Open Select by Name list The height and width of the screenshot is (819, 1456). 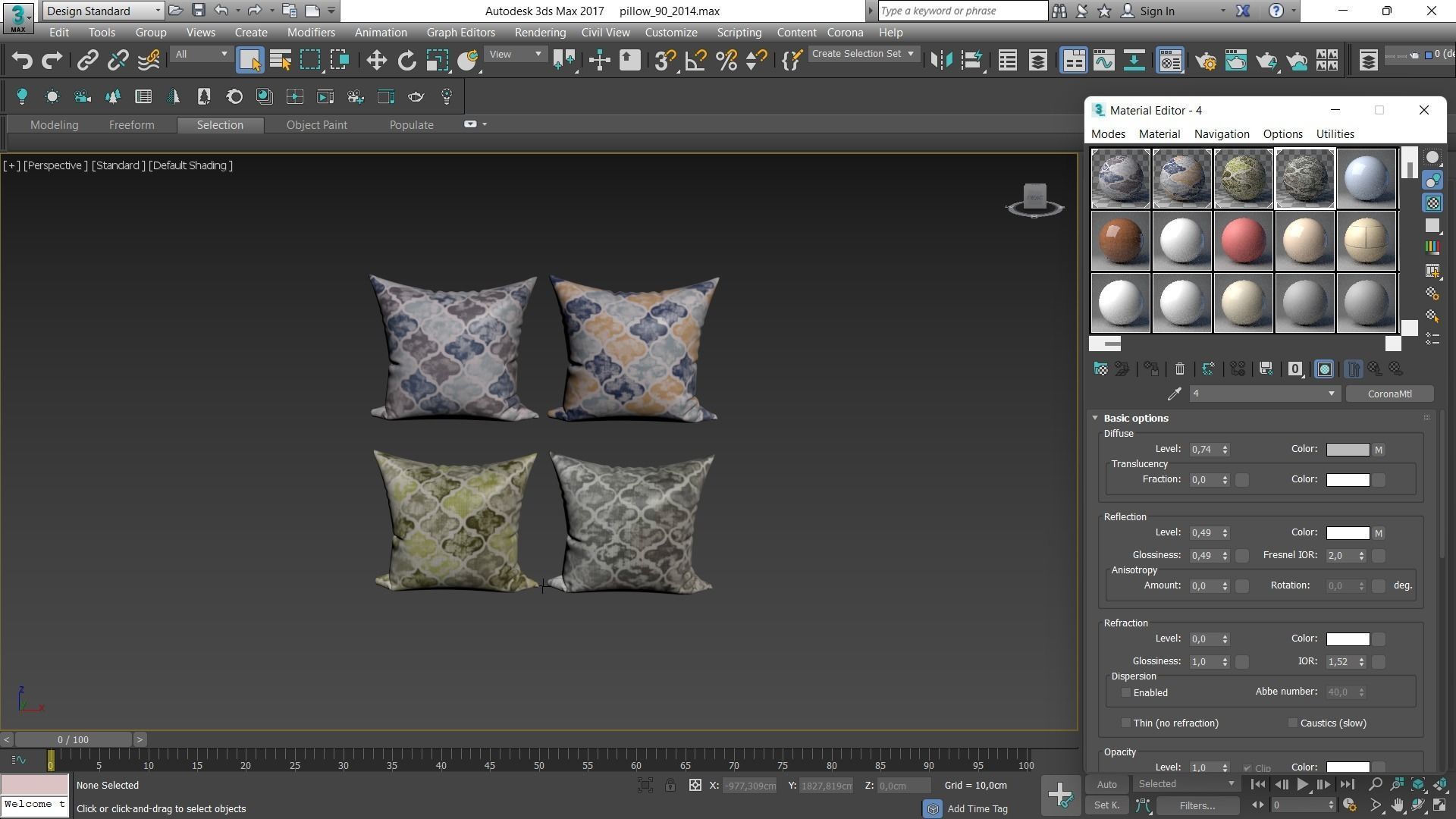[x=281, y=61]
